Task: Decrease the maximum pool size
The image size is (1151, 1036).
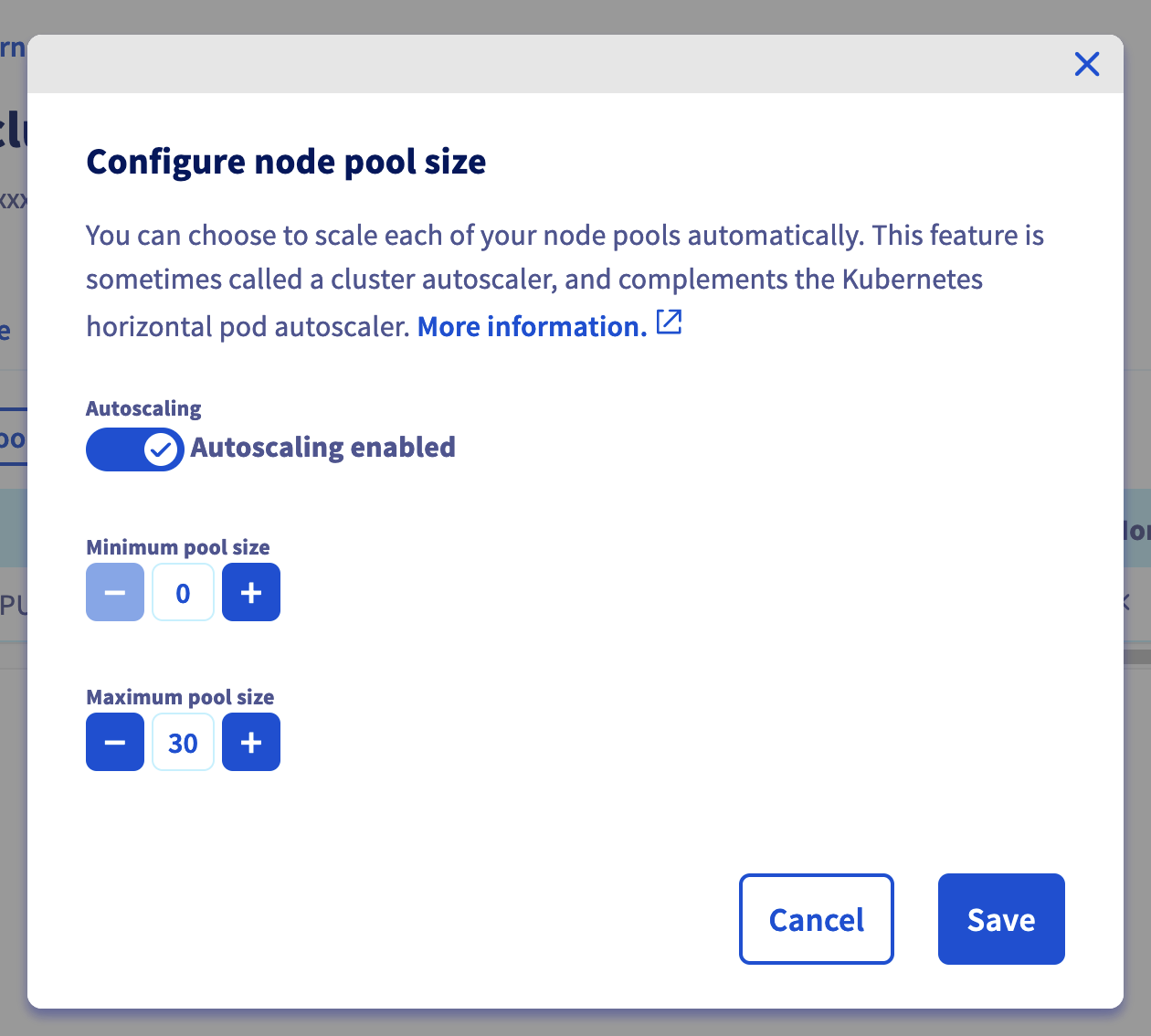Action: pyautogui.click(x=115, y=742)
